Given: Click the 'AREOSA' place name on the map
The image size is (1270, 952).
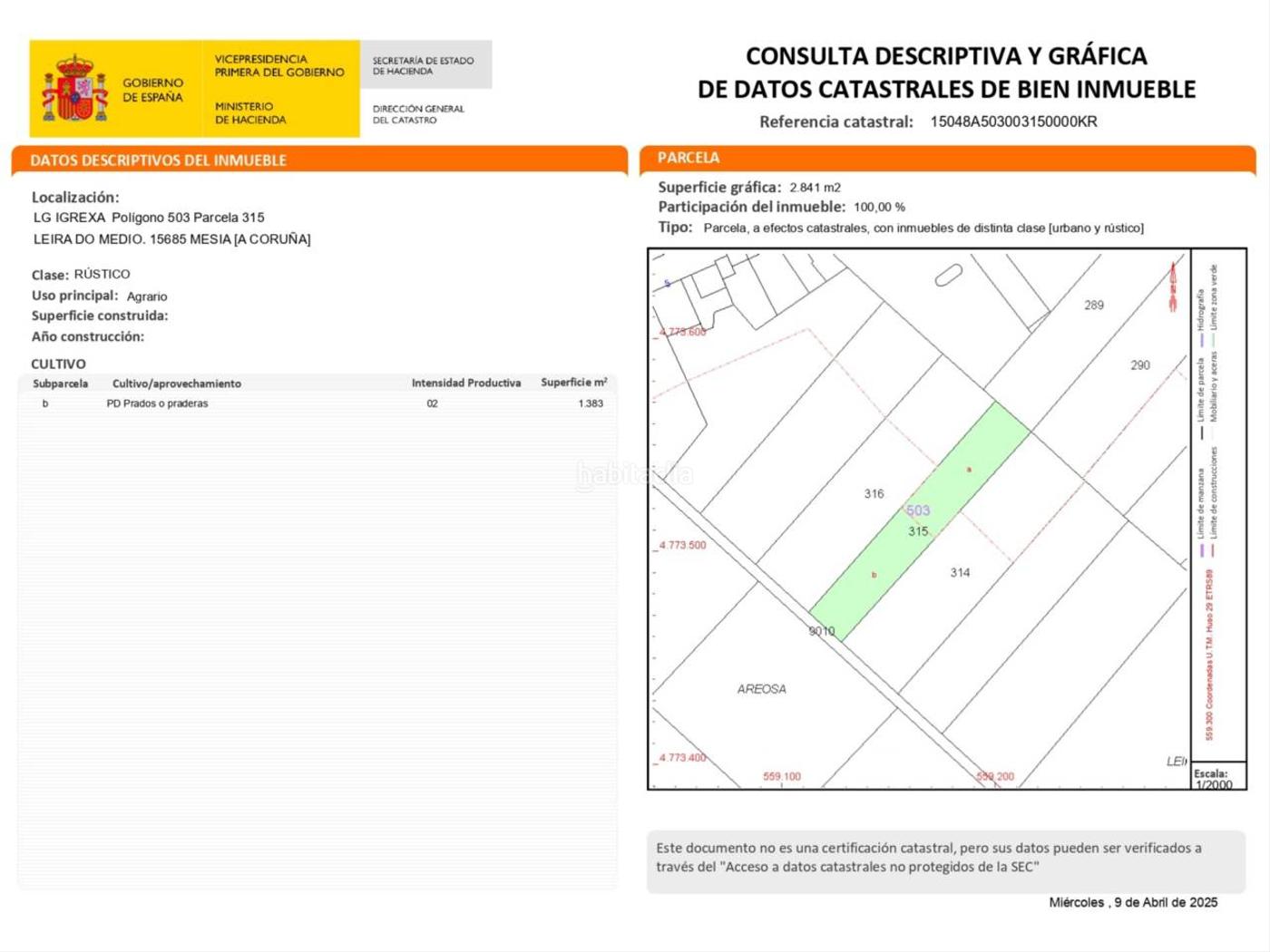Looking at the screenshot, I should (x=761, y=689).
